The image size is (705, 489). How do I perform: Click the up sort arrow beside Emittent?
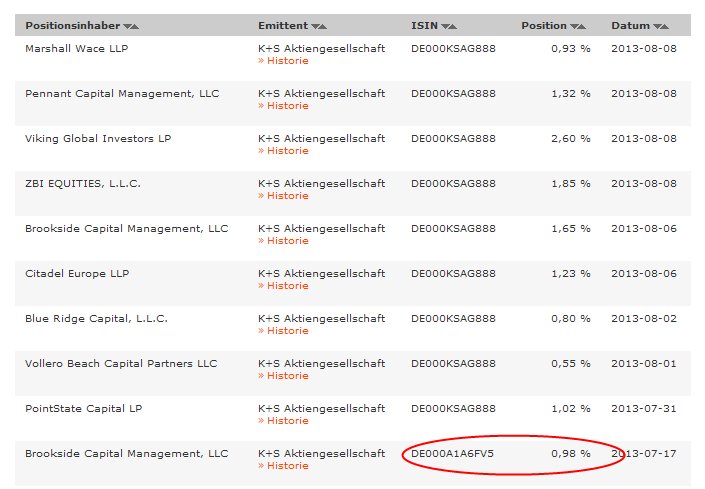323,26
